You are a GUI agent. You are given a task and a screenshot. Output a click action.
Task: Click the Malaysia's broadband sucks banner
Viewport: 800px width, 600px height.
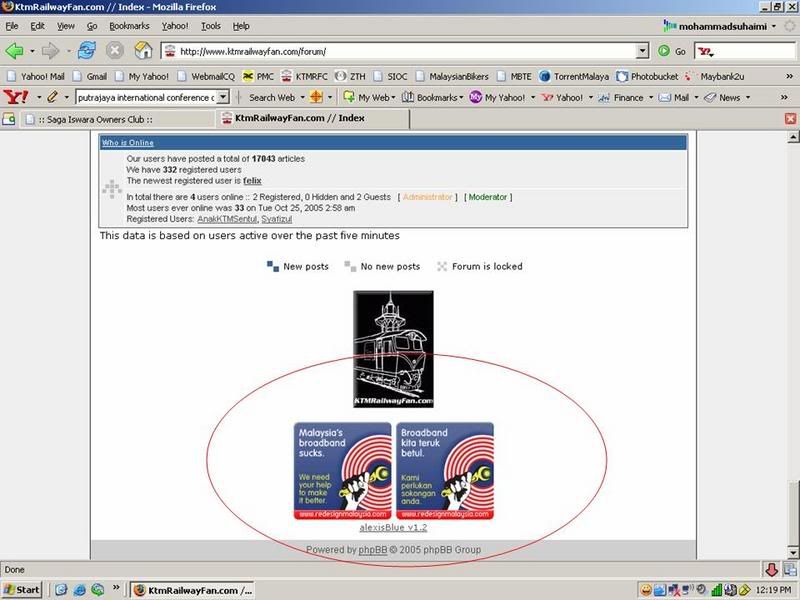342,471
